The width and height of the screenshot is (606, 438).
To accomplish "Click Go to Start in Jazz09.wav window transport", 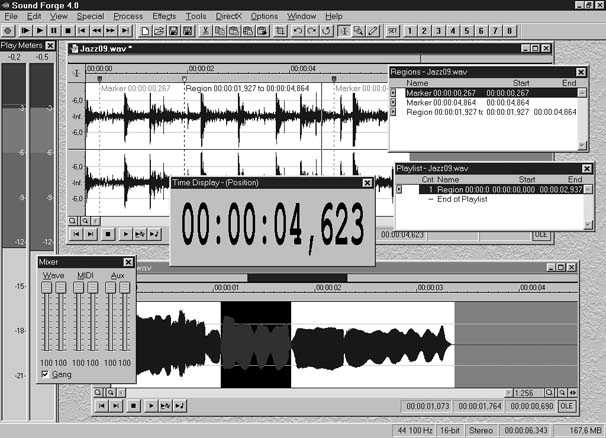I will point(76,234).
